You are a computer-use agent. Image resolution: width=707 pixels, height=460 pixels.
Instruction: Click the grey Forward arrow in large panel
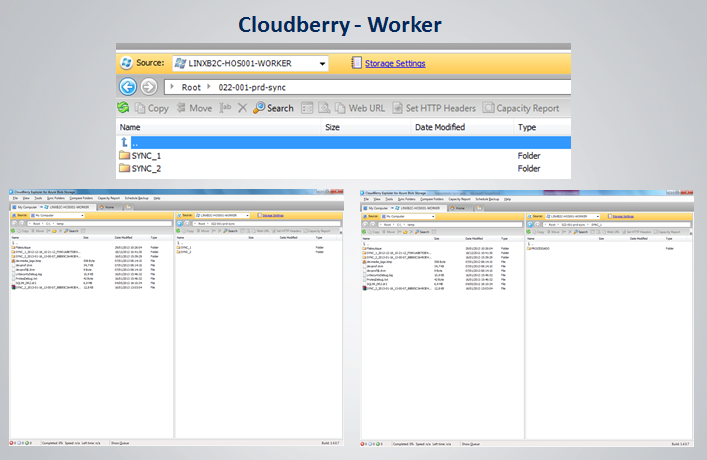[149, 87]
